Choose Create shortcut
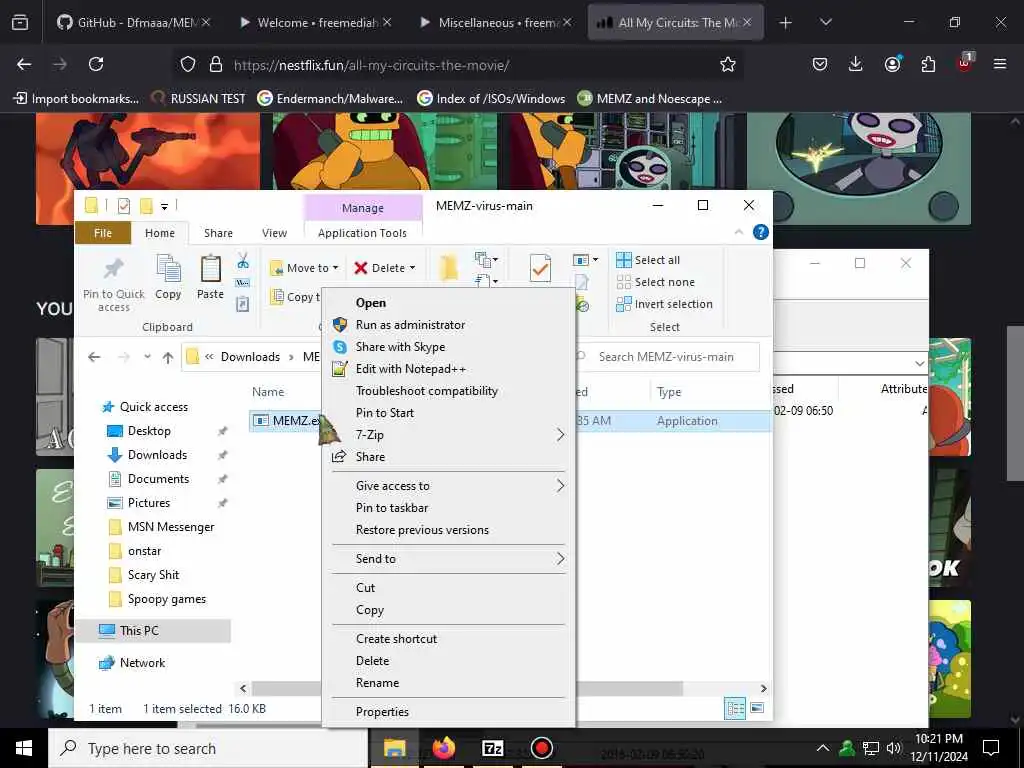The image size is (1024, 768). [x=396, y=639]
